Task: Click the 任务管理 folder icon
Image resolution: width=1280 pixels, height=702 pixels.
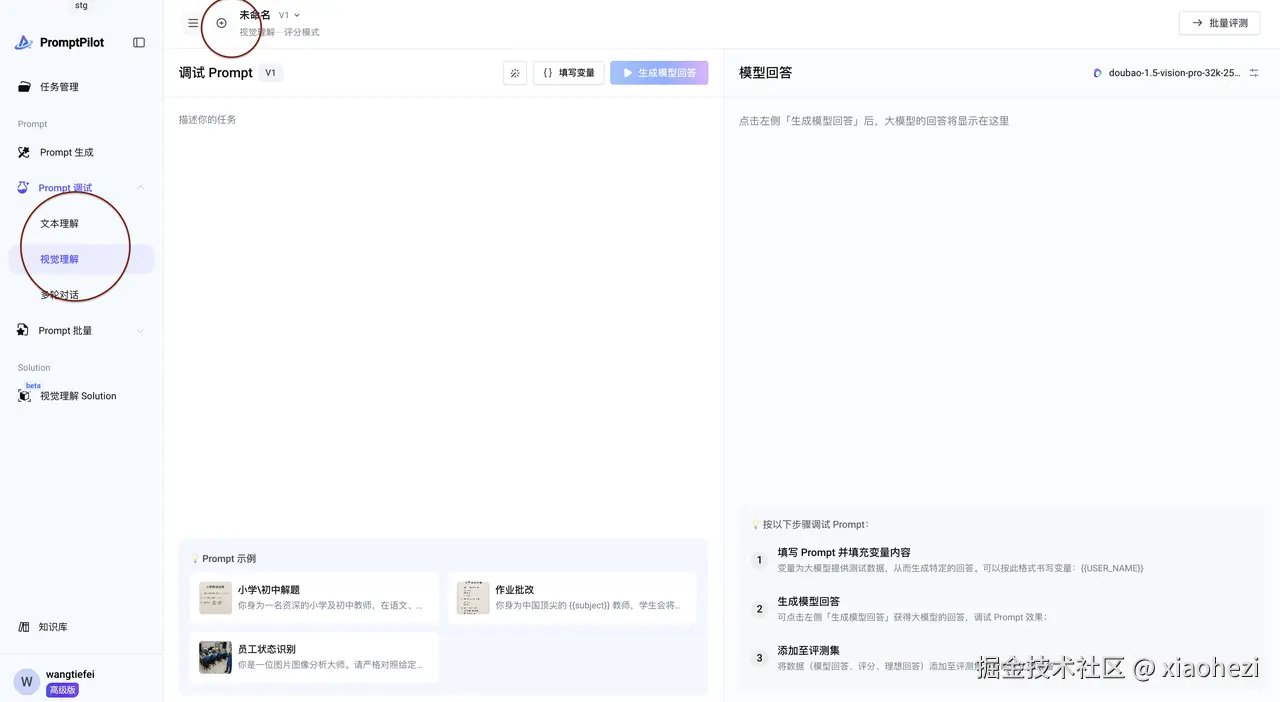Action: click(24, 87)
